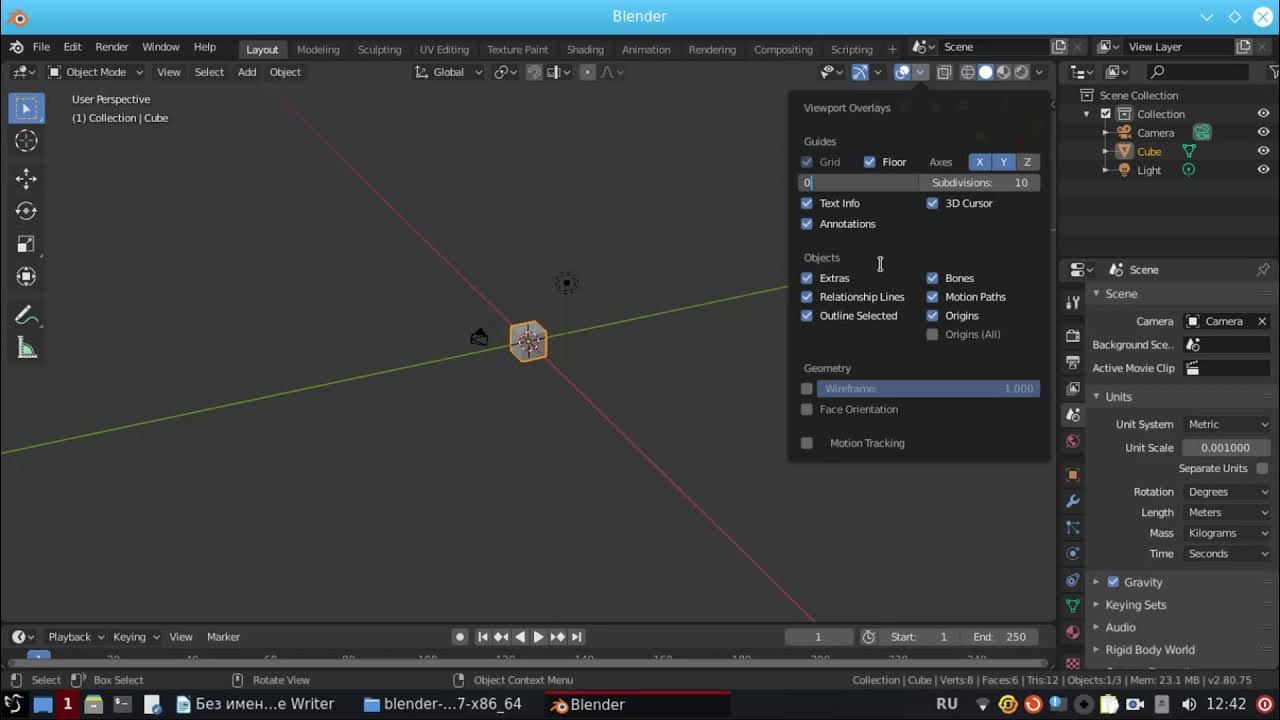Switch to Solid shading mode
Viewport: 1280px width, 720px height.
[x=986, y=72]
